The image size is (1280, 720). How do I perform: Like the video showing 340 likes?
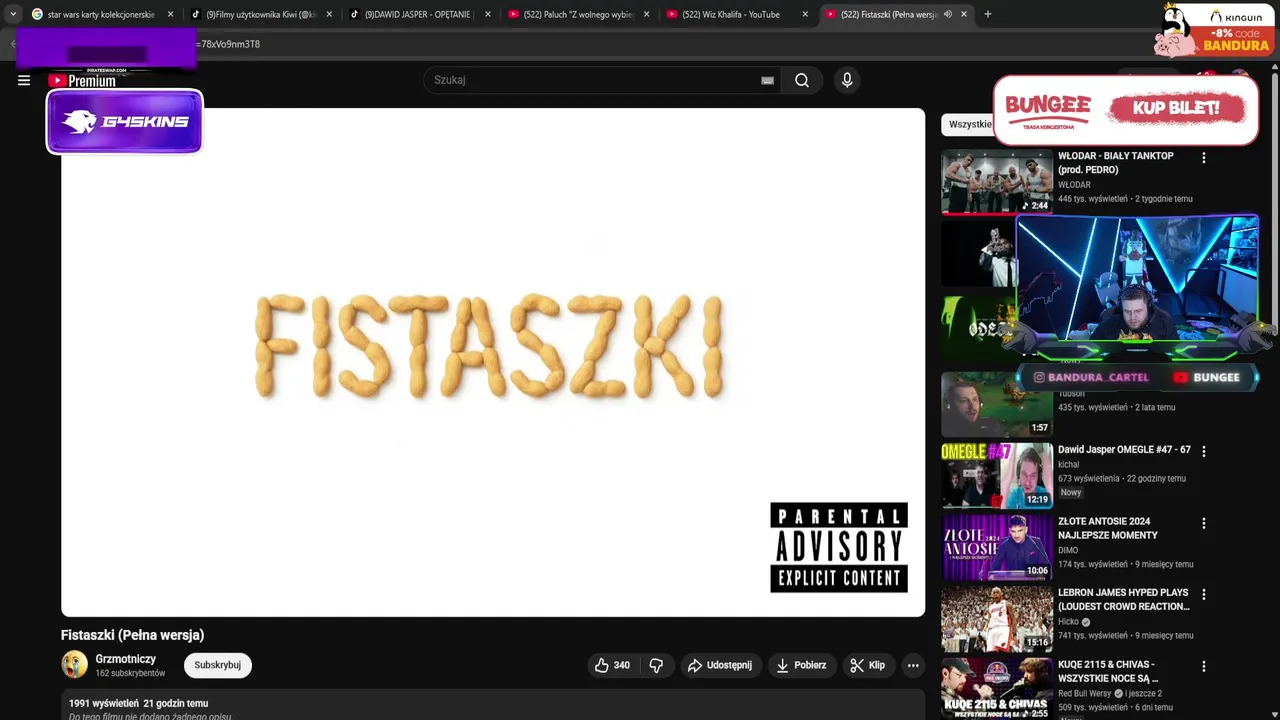point(612,665)
